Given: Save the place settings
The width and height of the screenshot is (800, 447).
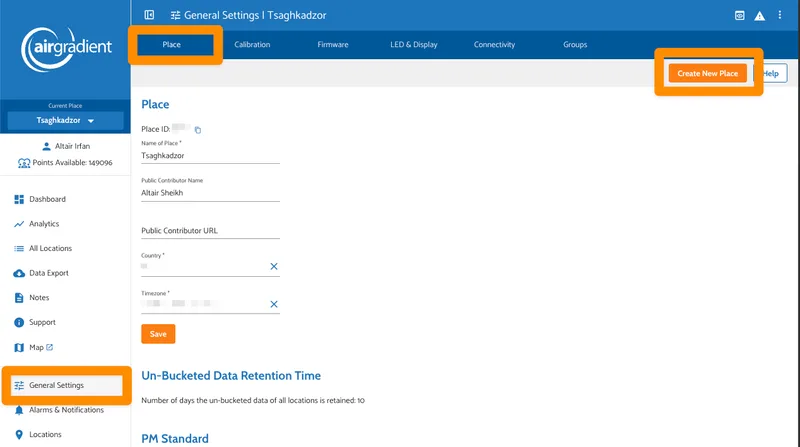Looking at the screenshot, I should click(x=158, y=334).
